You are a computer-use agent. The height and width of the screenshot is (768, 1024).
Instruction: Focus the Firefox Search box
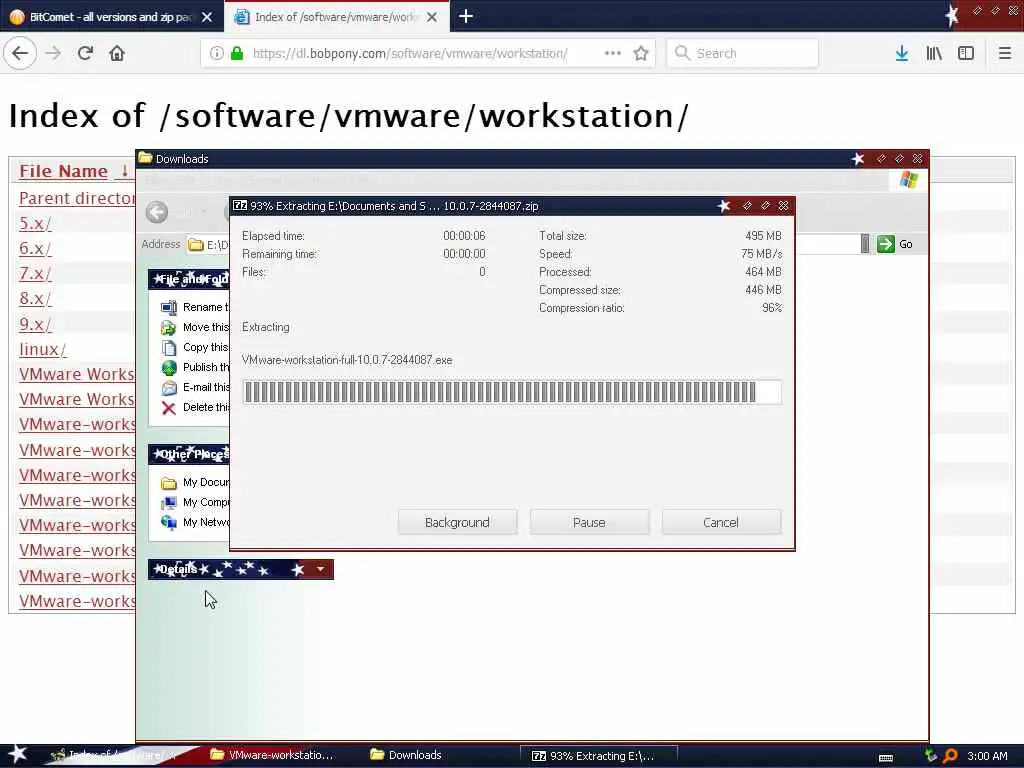743,53
